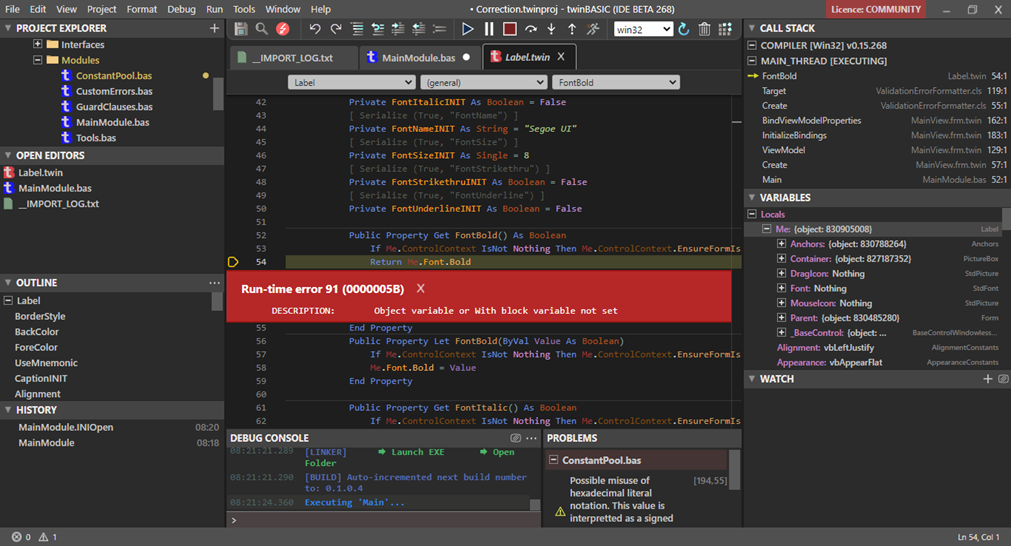Click the running-man icon
The height and width of the screenshot is (546, 1011).
point(593,29)
